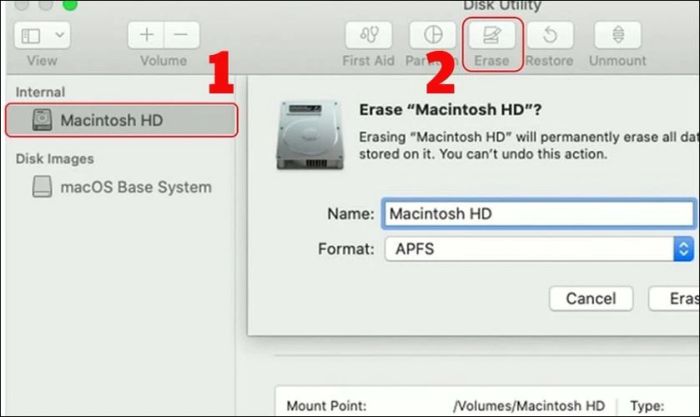Image resolution: width=700 pixels, height=417 pixels.
Task: Click the /Volumes/Macintosh HD mount point value
Action: (529, 406)
